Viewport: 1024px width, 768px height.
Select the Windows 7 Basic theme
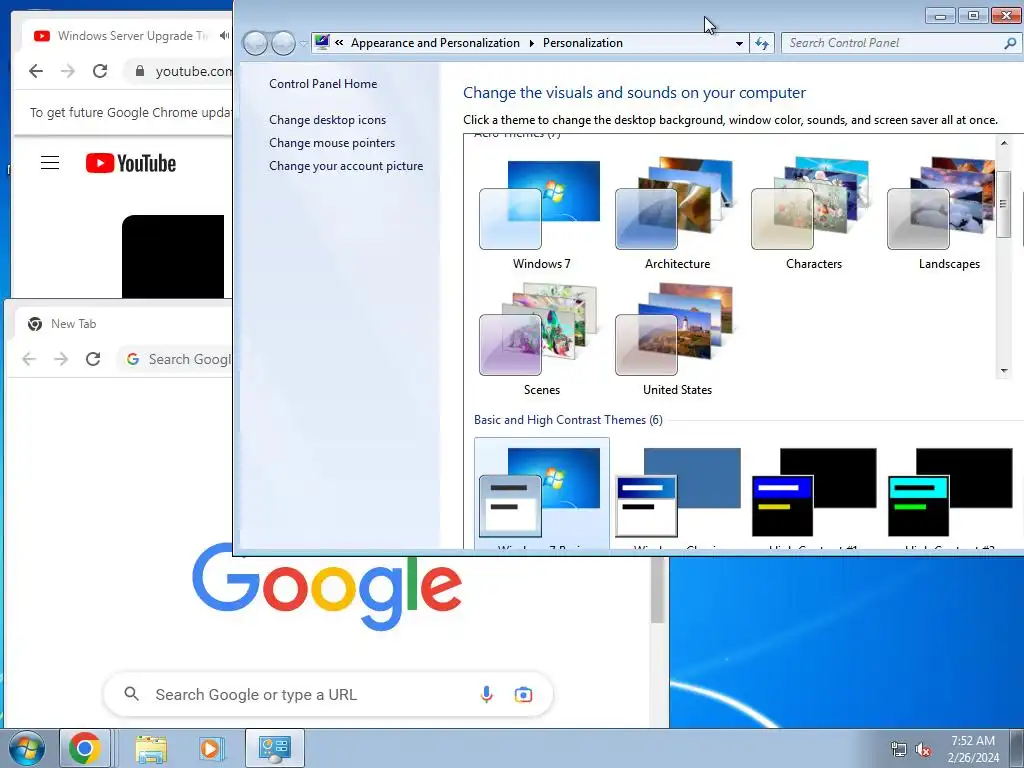[541, 494]
